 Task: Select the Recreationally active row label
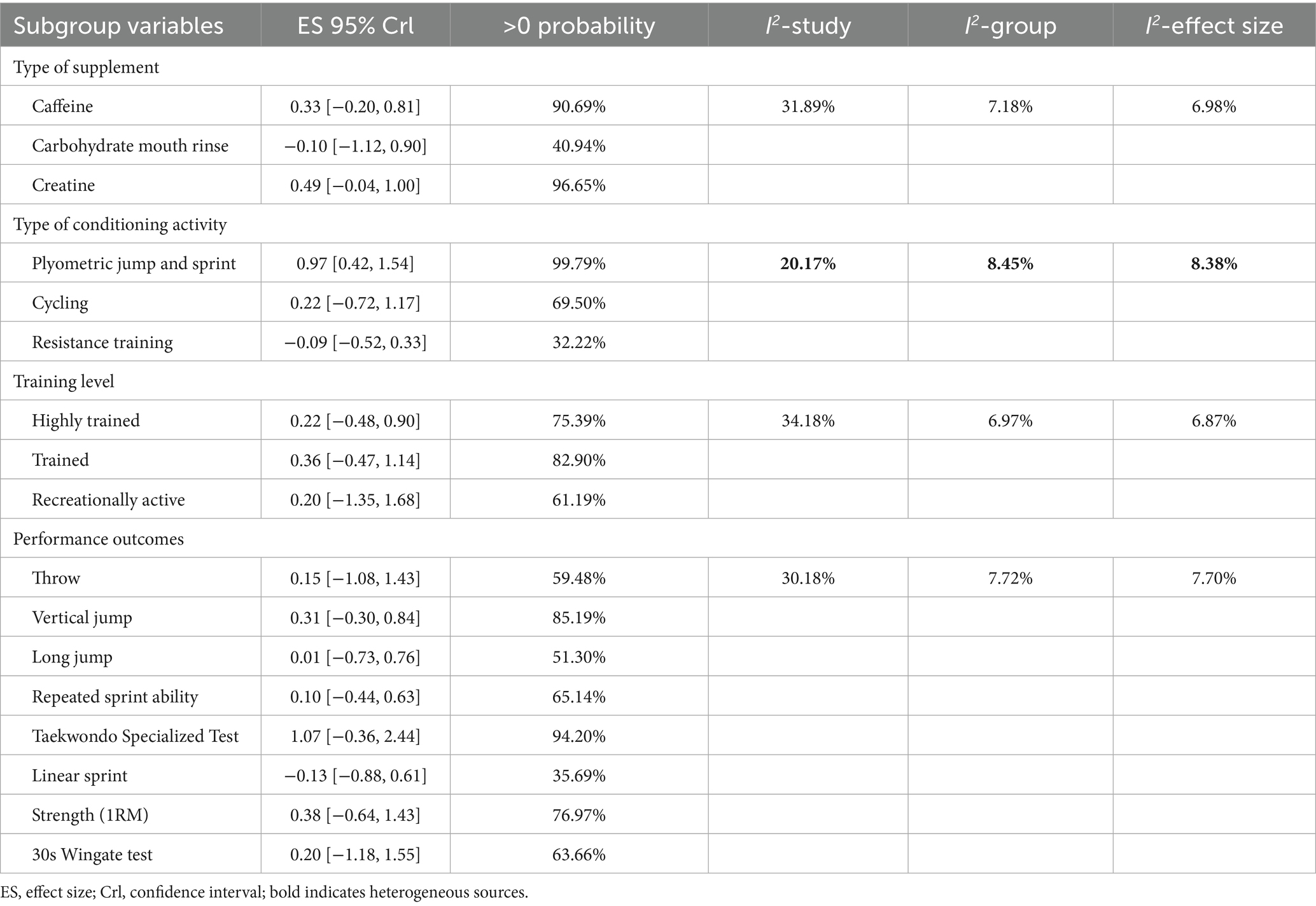[x=108, y=499]
